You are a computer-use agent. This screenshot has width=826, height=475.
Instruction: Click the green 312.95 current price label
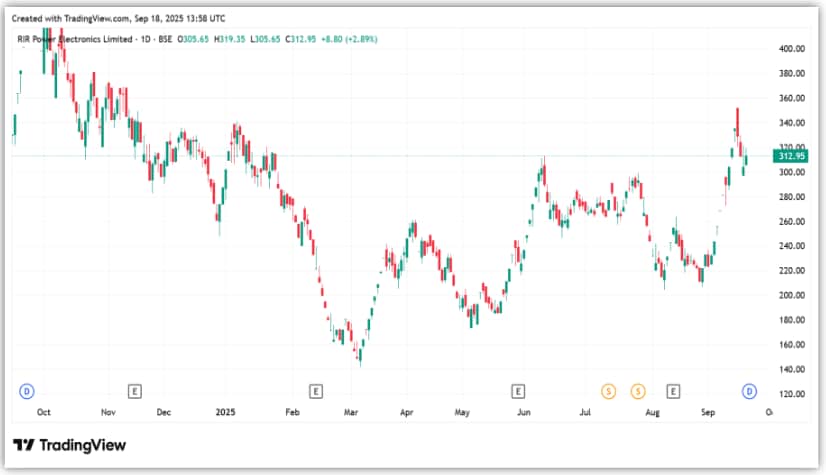pos(789,156)
